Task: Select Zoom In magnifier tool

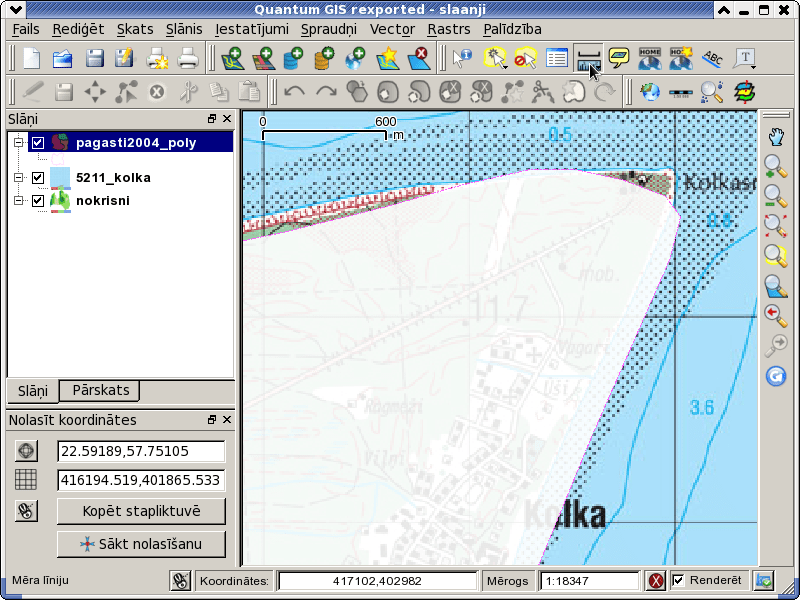Action: pos(776,166)
